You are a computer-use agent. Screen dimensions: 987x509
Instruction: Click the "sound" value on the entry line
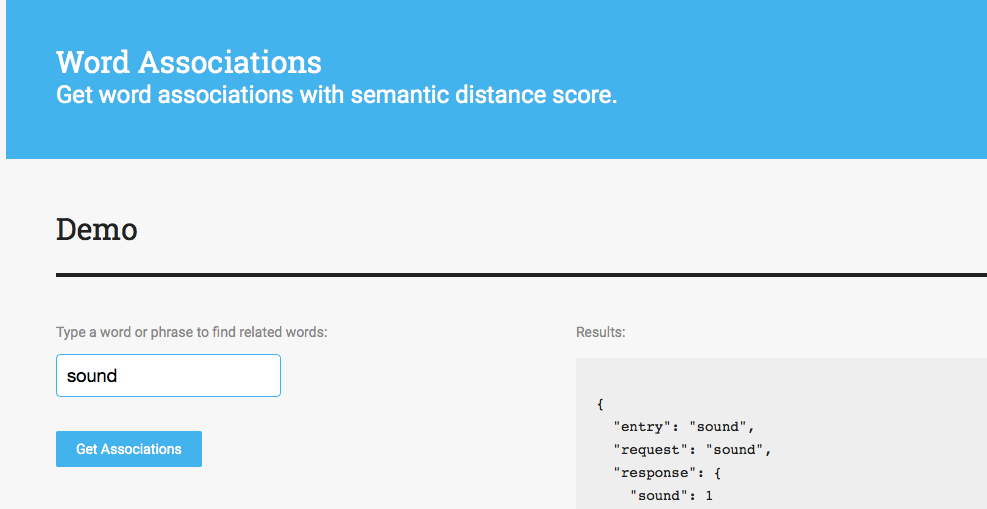[x=718, y=427]
